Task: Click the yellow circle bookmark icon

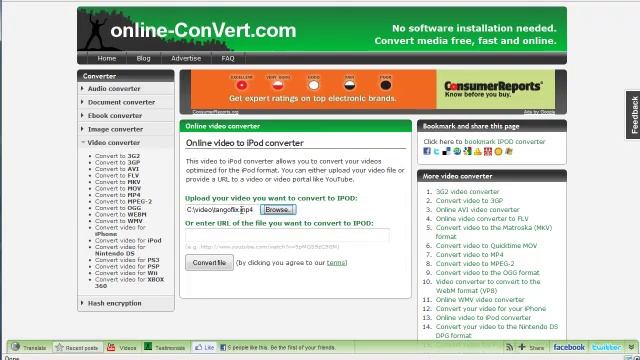Action: tap(498, 151)
